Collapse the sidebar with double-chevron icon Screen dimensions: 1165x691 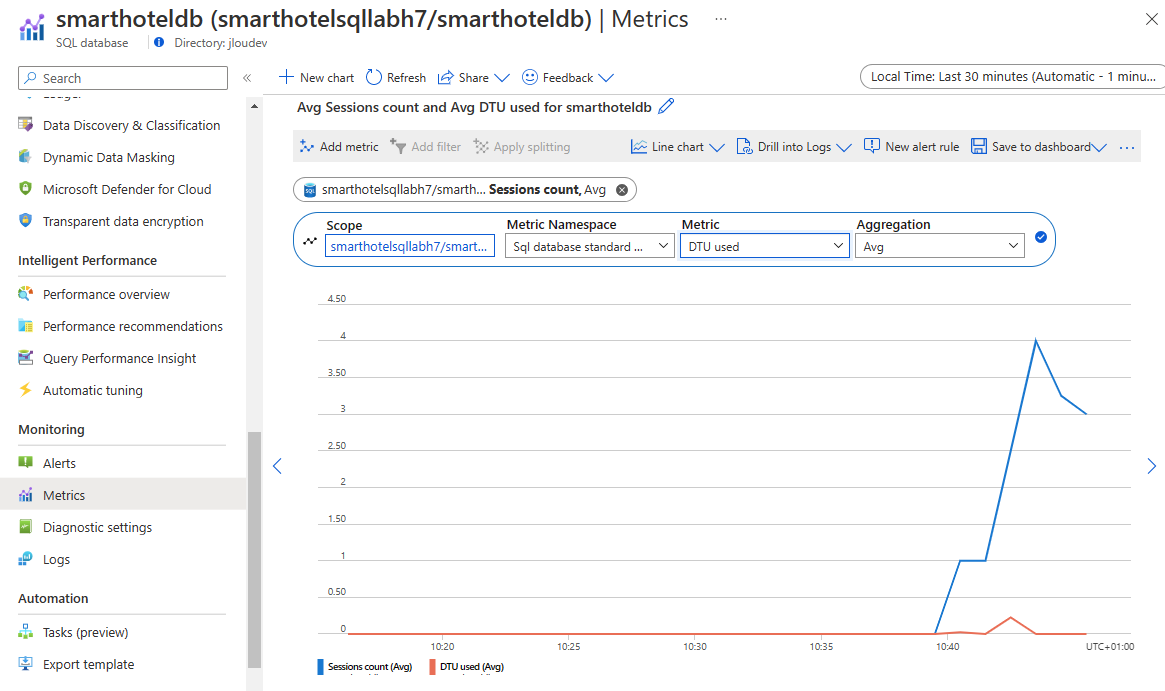pos(247,78)
